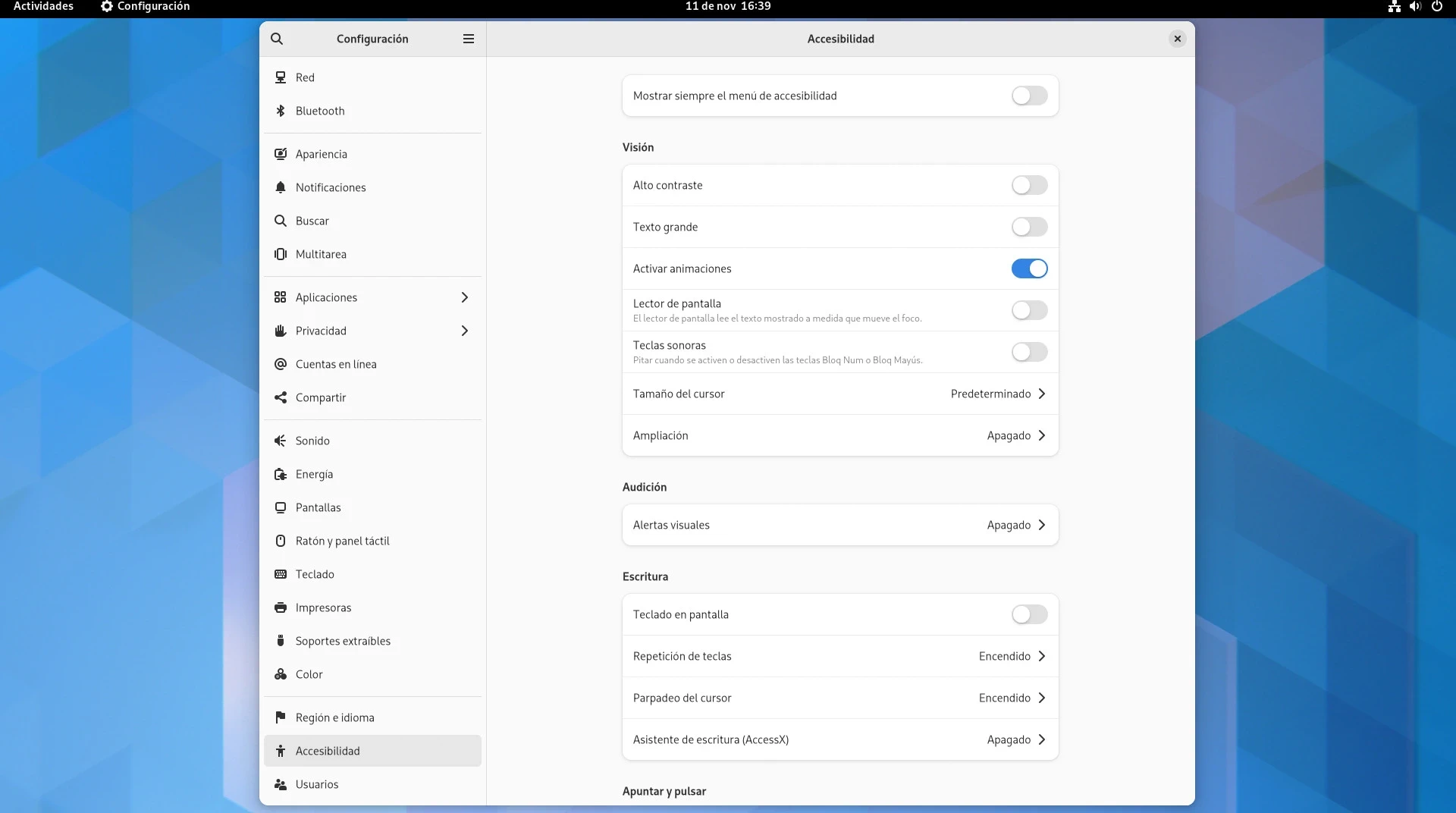Open the Ampliación settings row
The width and height of the screenshot is (1456, 813).
pos(839,435)
